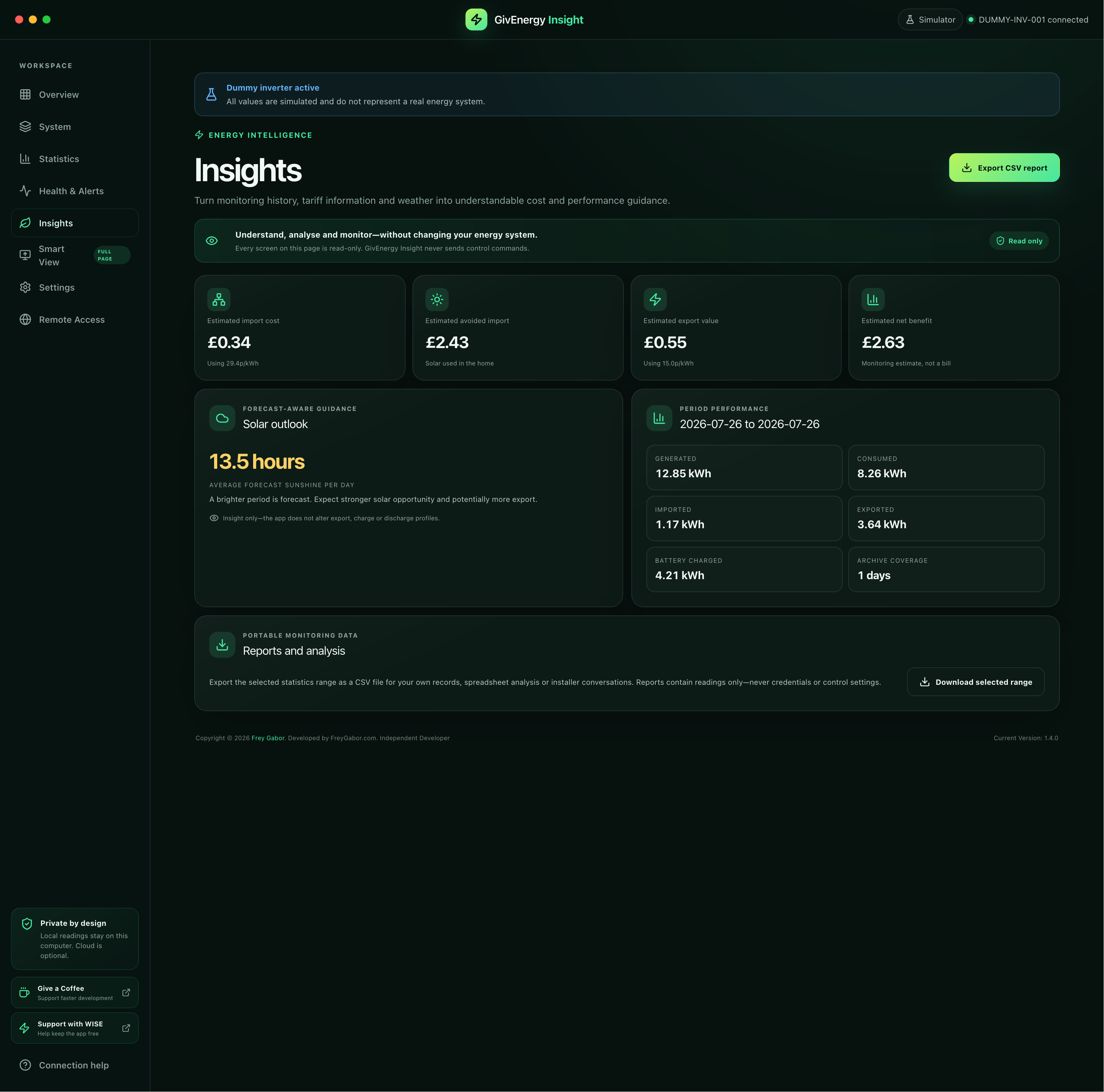Open the Overview page
The image size is (1104, 1092).
(75, 95)
